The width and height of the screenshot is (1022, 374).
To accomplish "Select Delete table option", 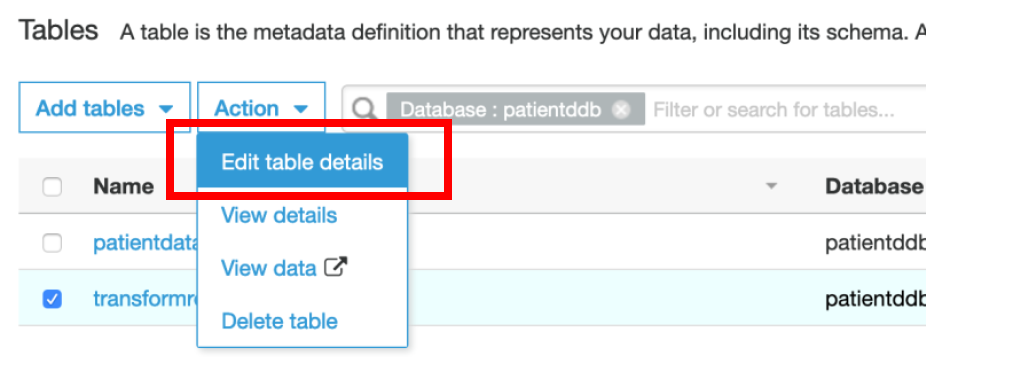I will point(280,321).
